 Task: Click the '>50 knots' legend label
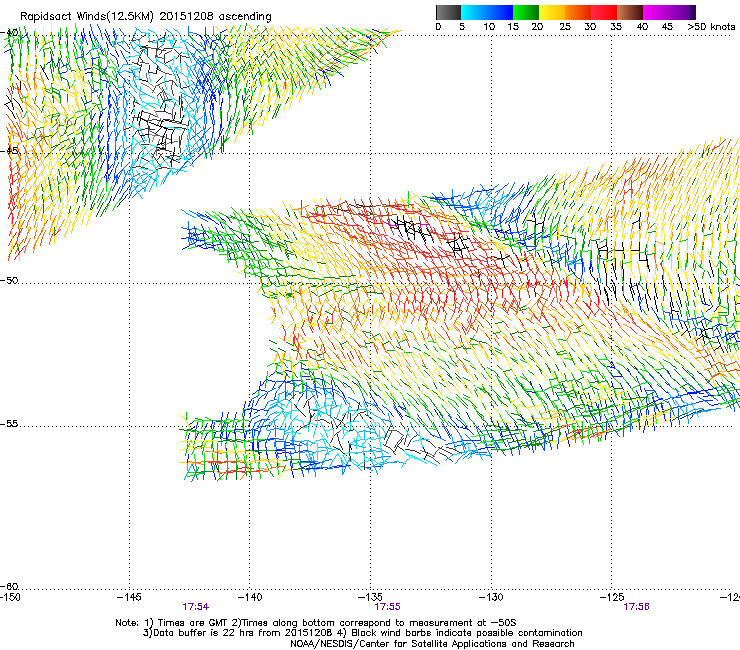pos(711,27)
